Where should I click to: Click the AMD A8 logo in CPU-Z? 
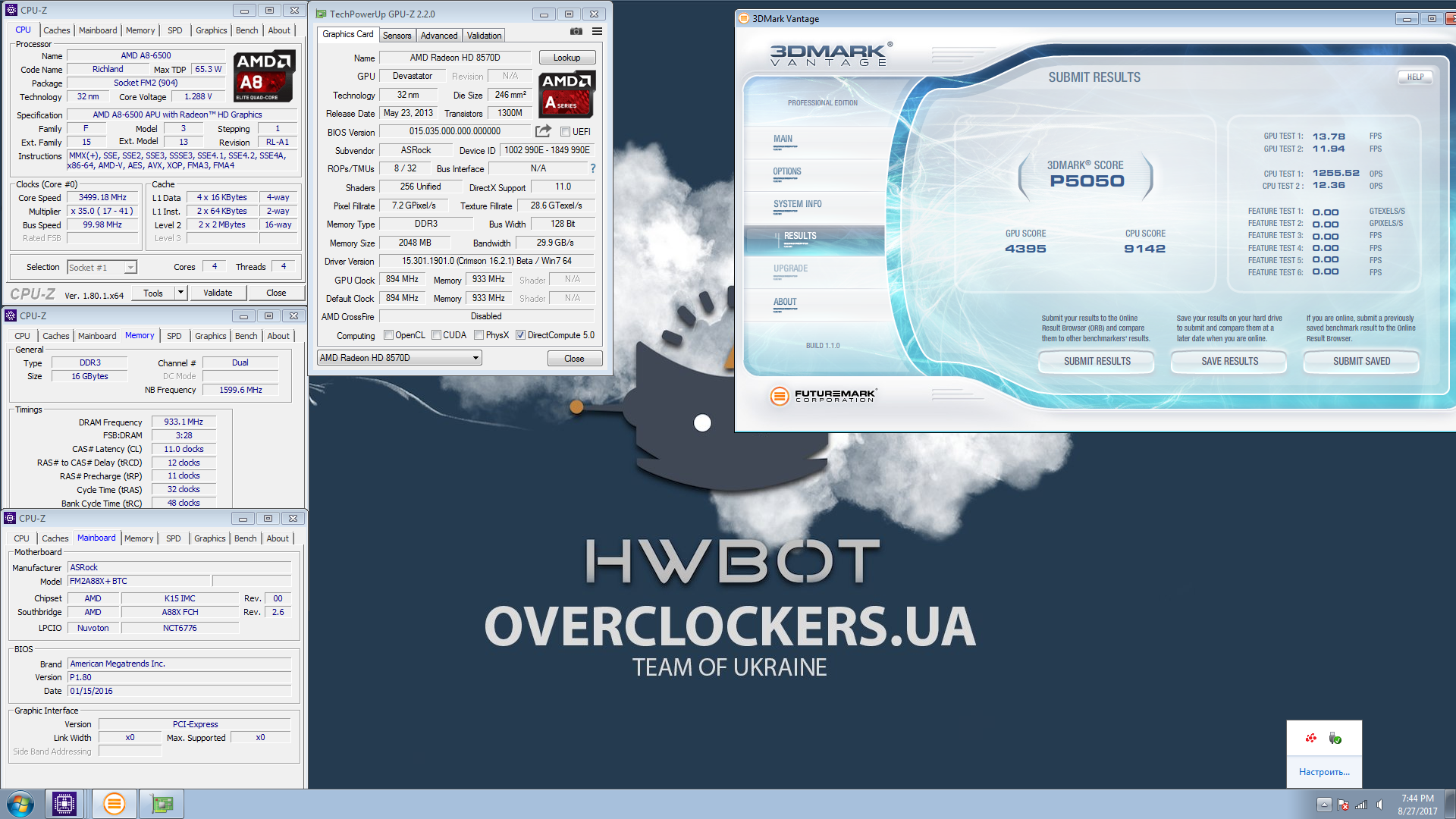tap(263, 77)
